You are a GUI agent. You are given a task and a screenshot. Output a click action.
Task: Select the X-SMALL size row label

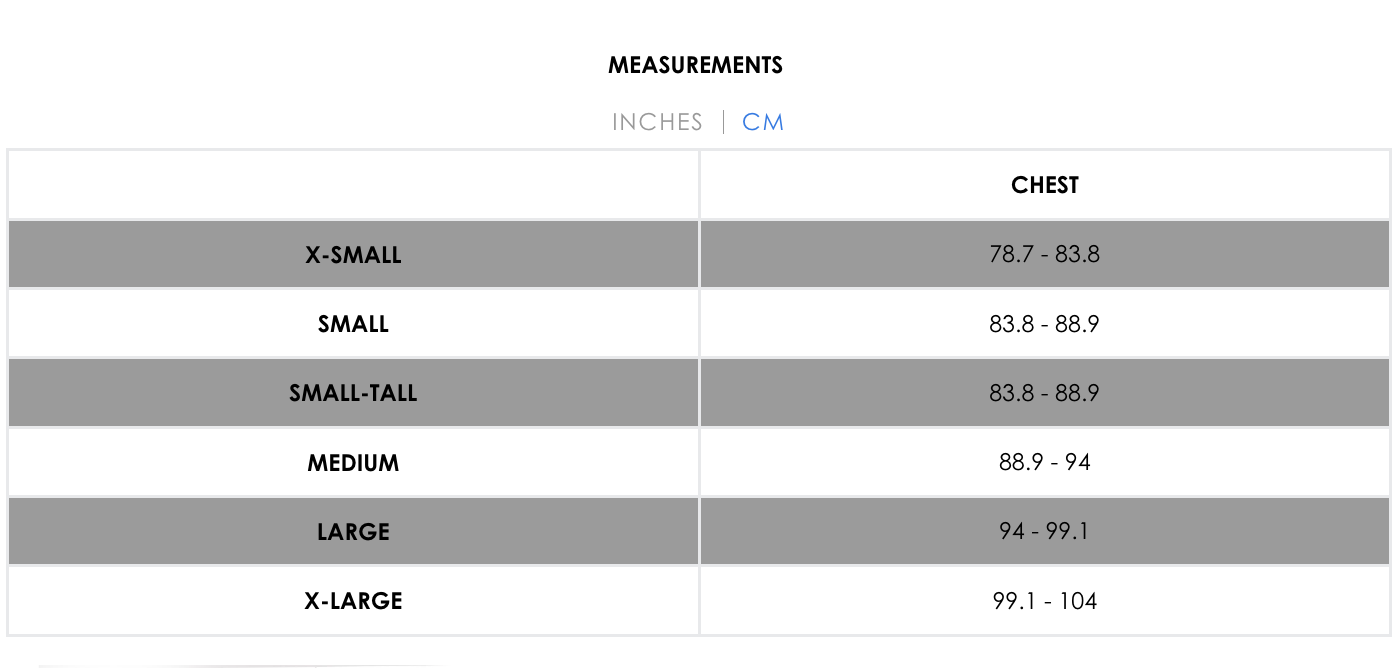pyautogui.click(x=353, y=255)
